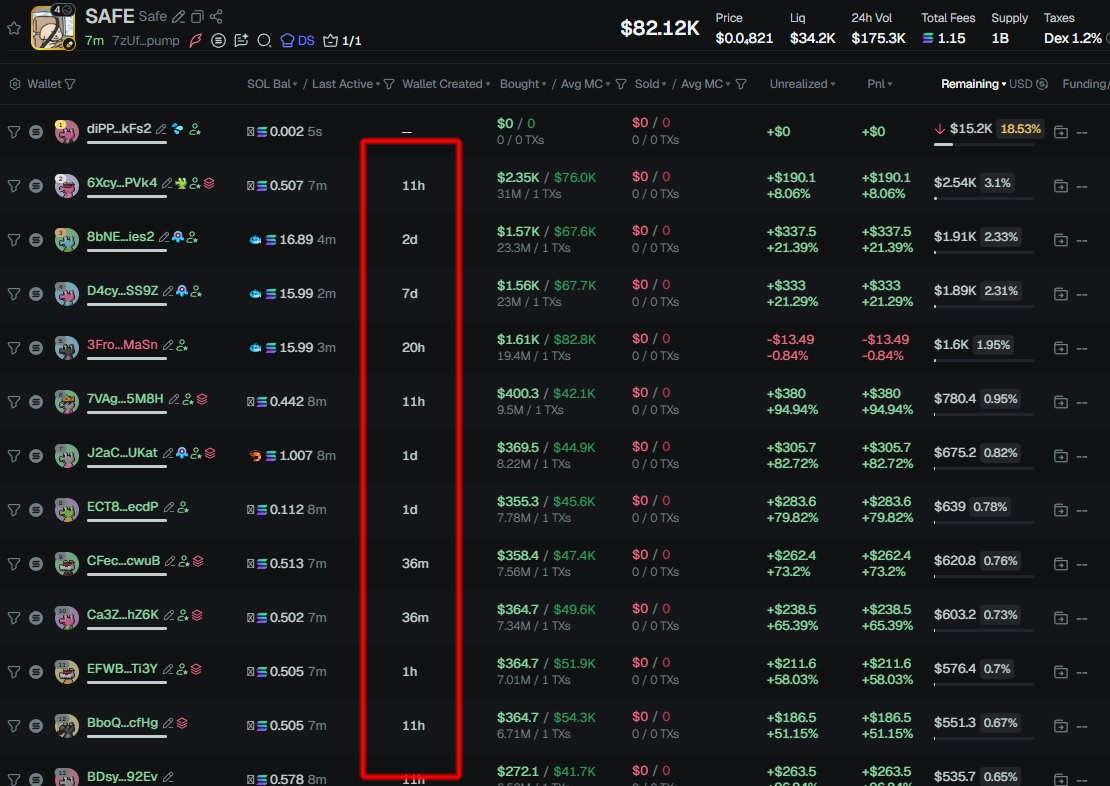
Task: Toggle the Wallet column filter funnel
Action: (69, 84)
